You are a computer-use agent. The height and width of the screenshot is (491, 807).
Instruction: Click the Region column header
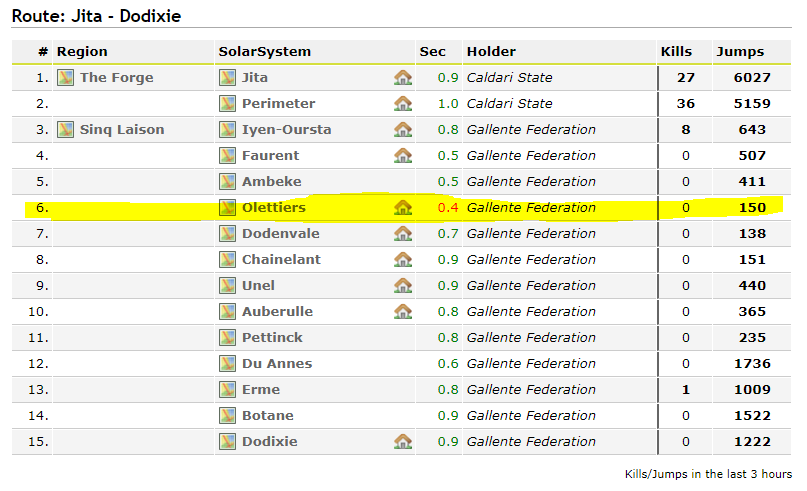[82, 51]
